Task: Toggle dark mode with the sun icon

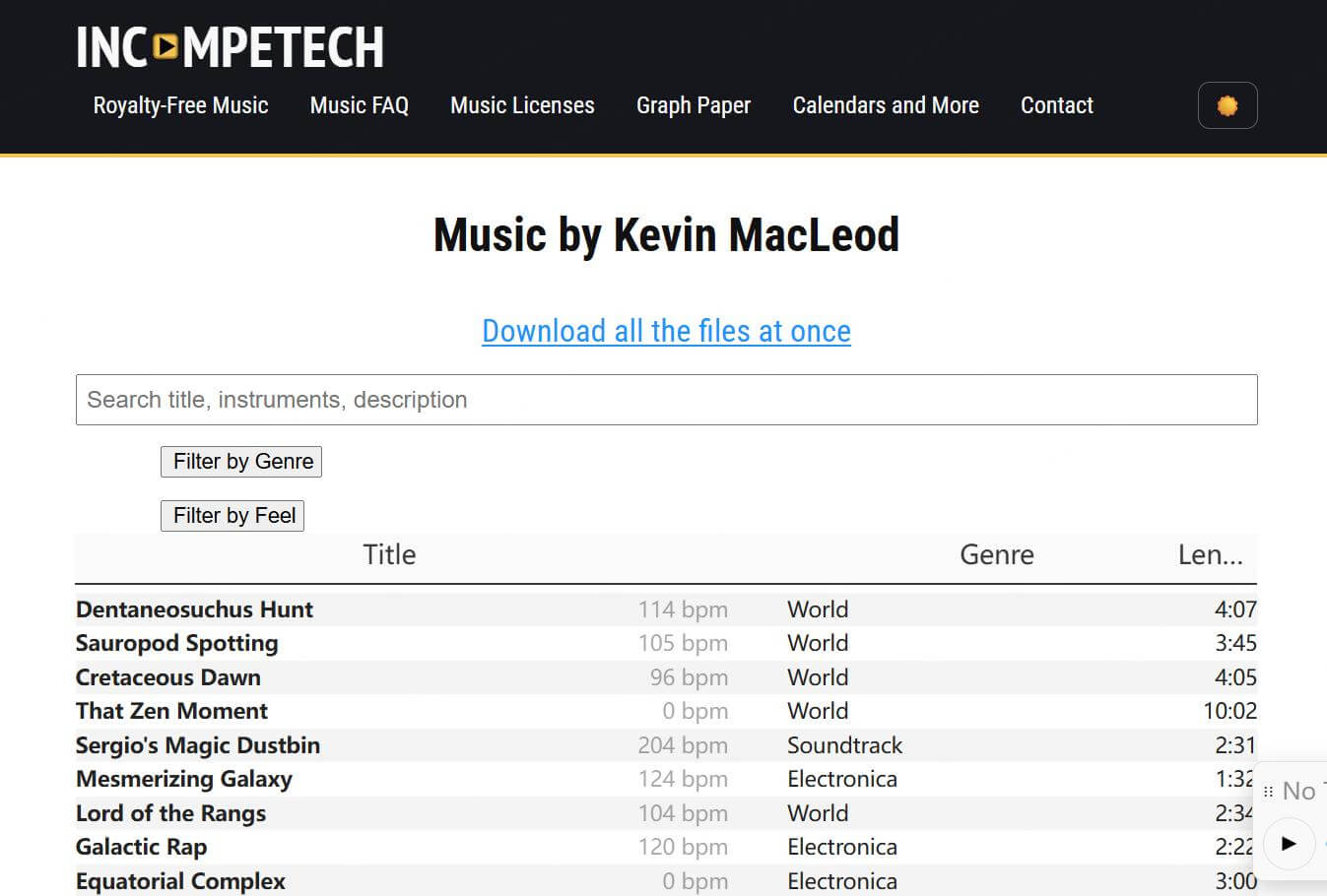Action: coord(1227,105)
